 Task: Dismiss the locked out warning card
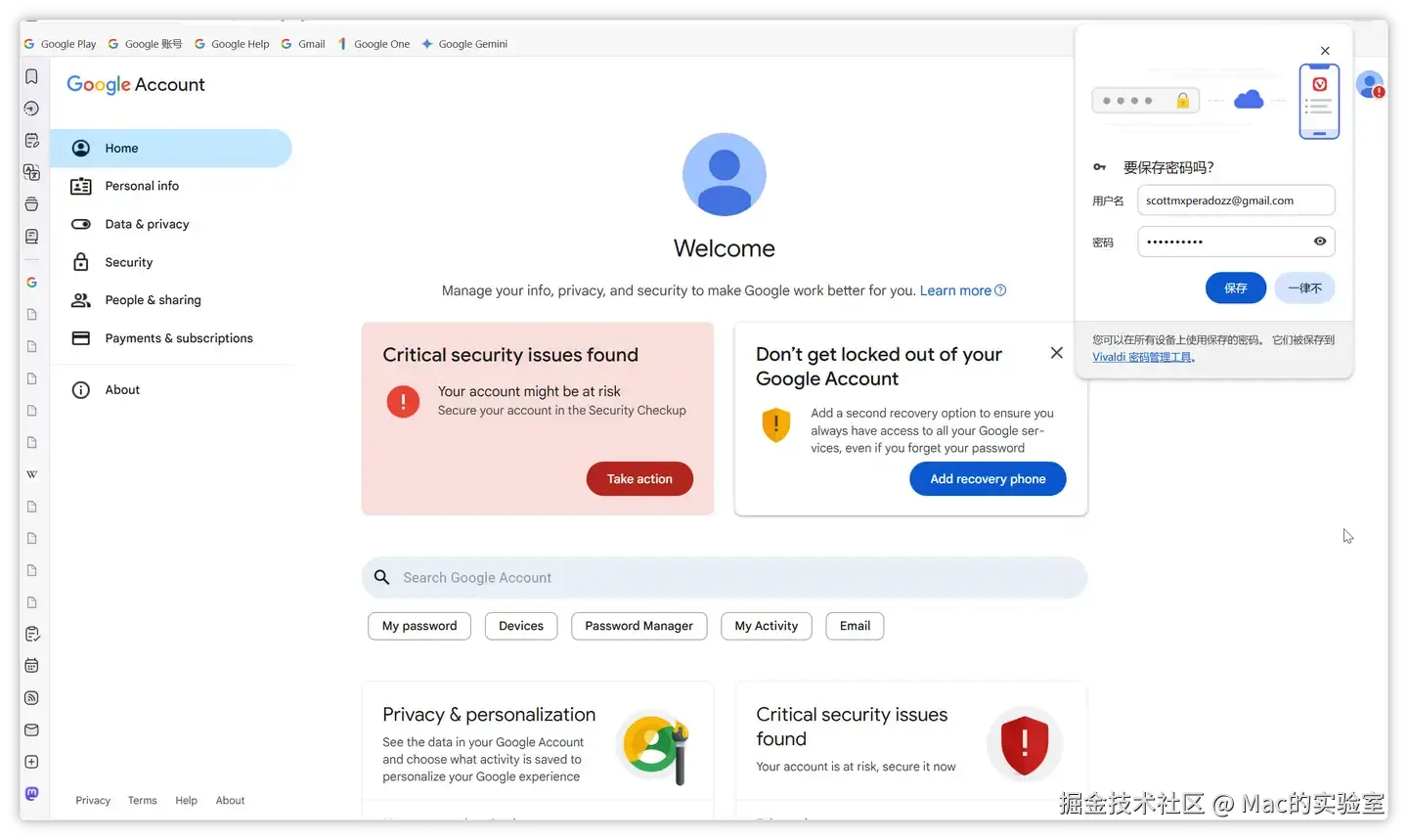click(x=1057, y=353)
